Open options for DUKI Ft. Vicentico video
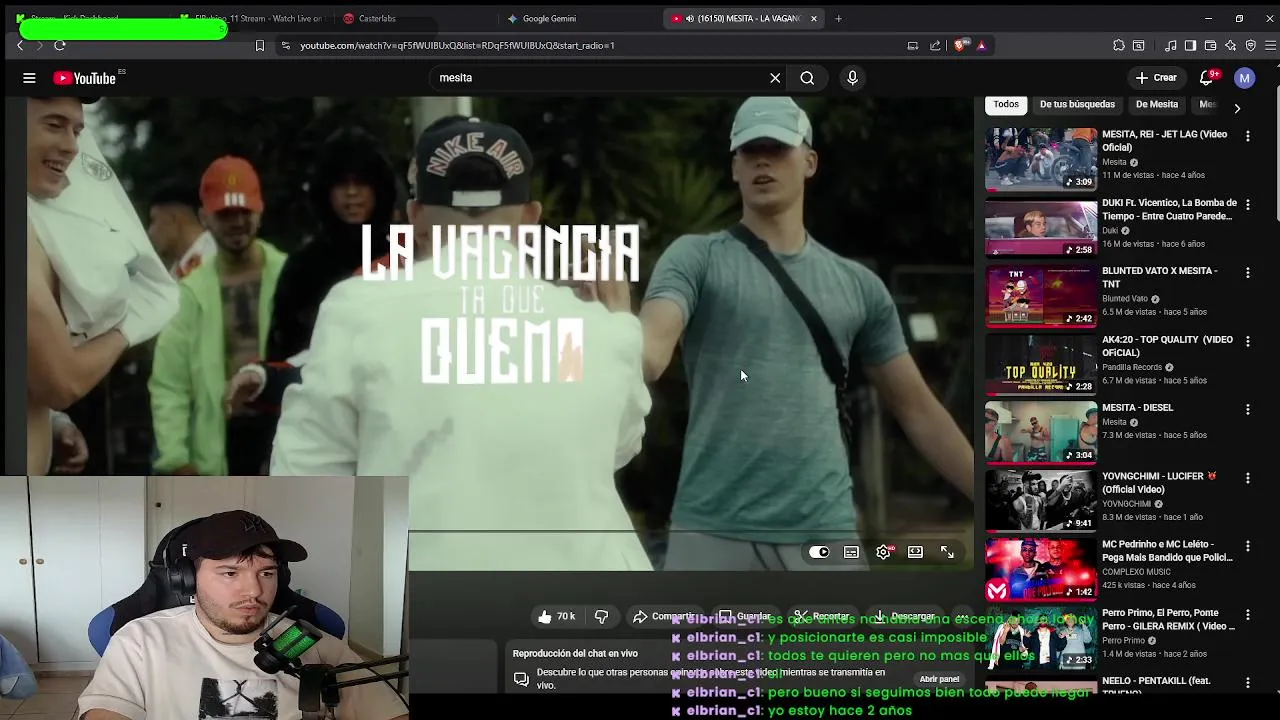 pyautogui.click(x=1247, y=204)
